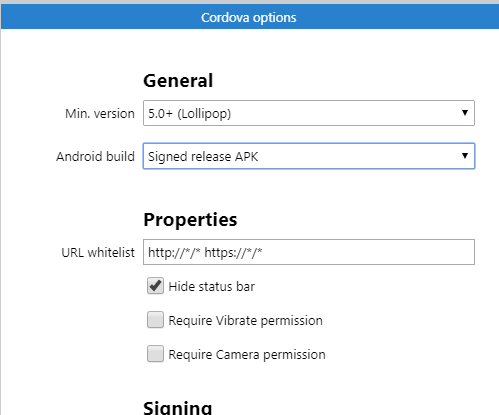Click the Hide status bar label

point(212,286)
